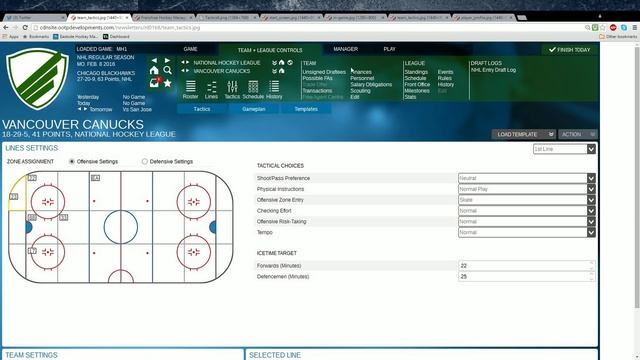
Task: Select the player marker in the yellow corner zone
Action: click(13, 197)
